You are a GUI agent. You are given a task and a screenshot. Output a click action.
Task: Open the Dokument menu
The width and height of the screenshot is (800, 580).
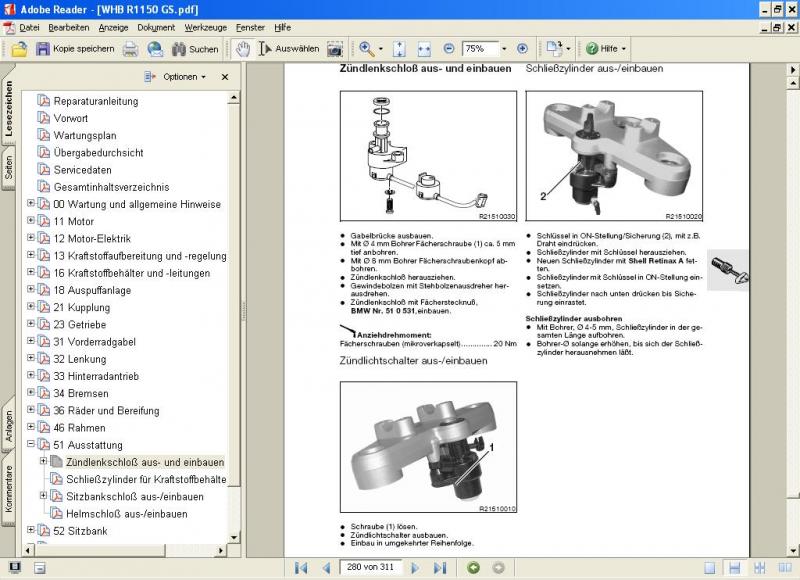156,28
